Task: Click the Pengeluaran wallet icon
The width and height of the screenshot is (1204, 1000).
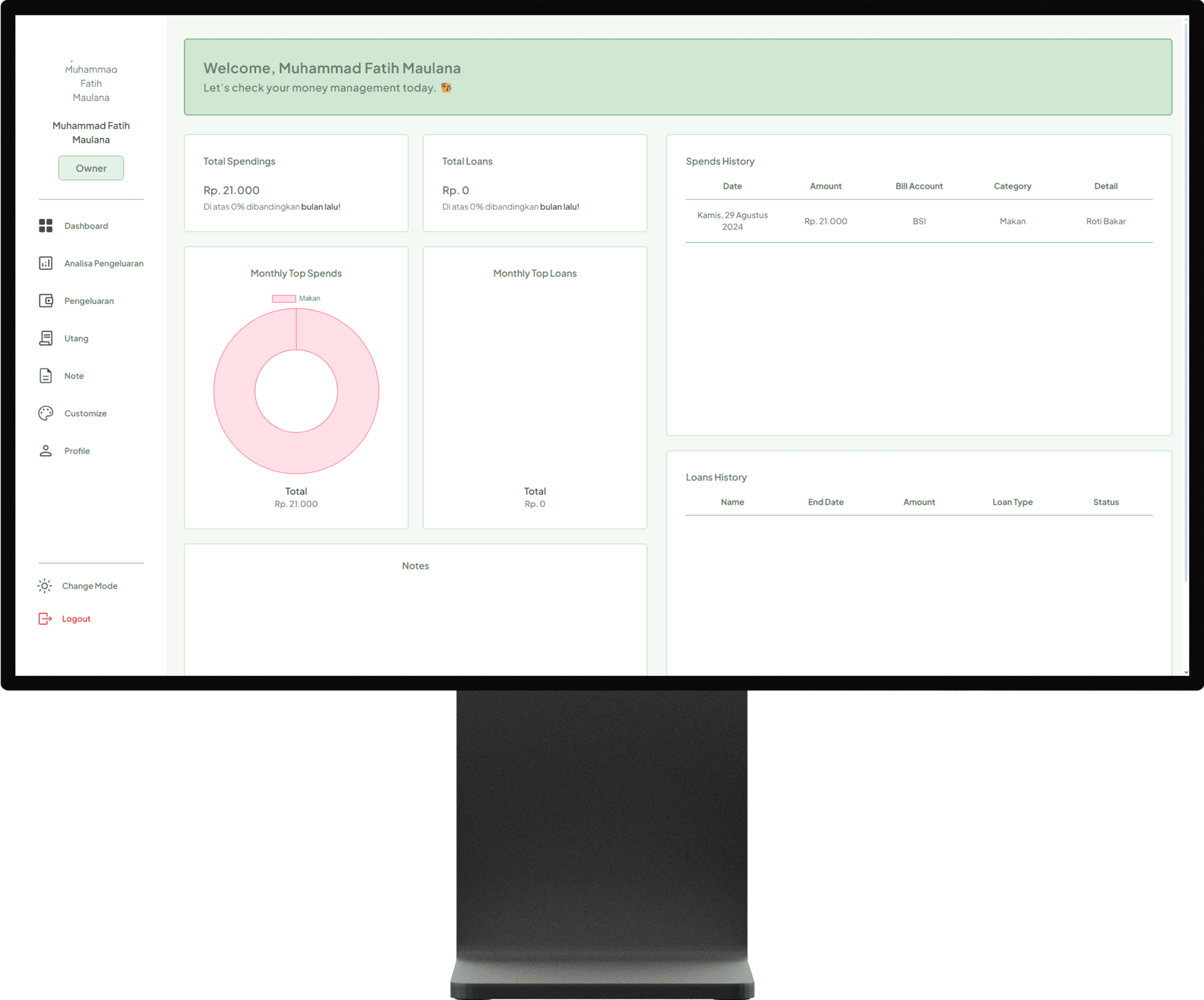Action: click(x=45, y=301)
